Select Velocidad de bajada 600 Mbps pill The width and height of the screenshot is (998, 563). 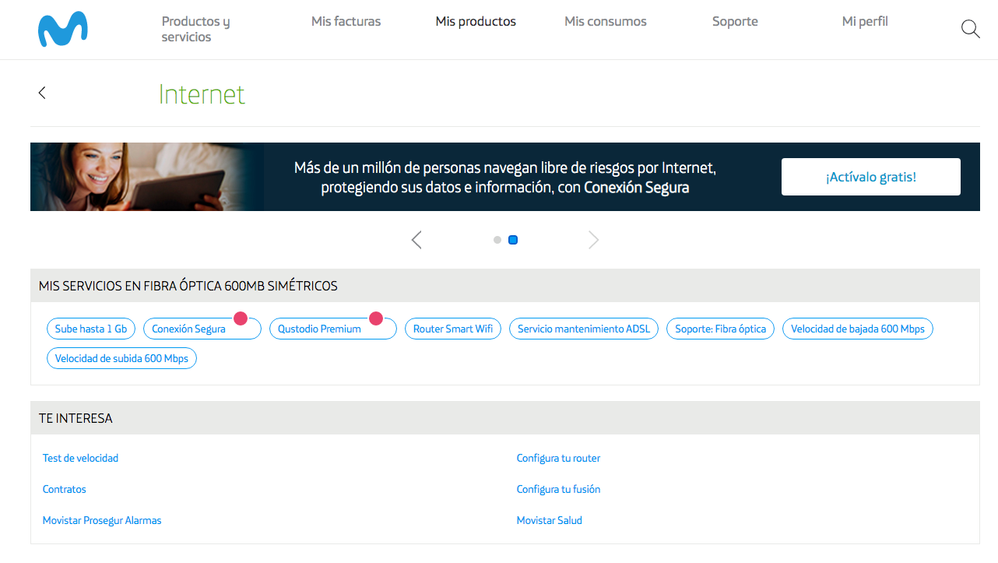pos(857,329)
